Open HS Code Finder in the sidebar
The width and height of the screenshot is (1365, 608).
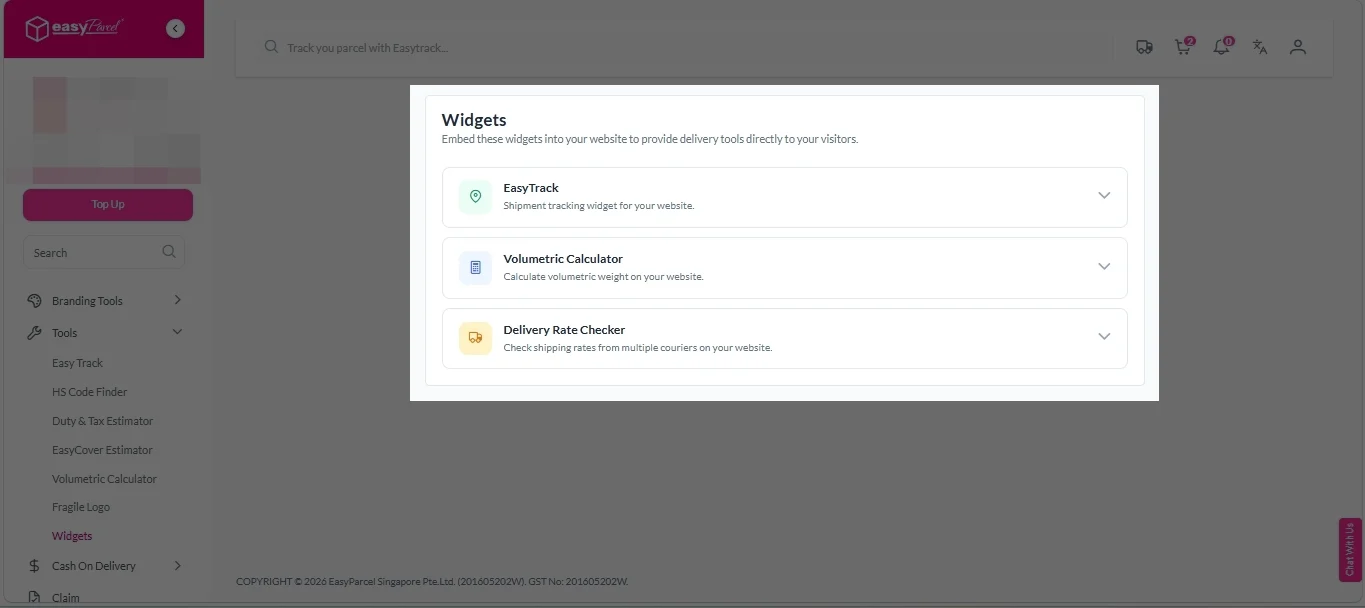[x=89, y=392]
